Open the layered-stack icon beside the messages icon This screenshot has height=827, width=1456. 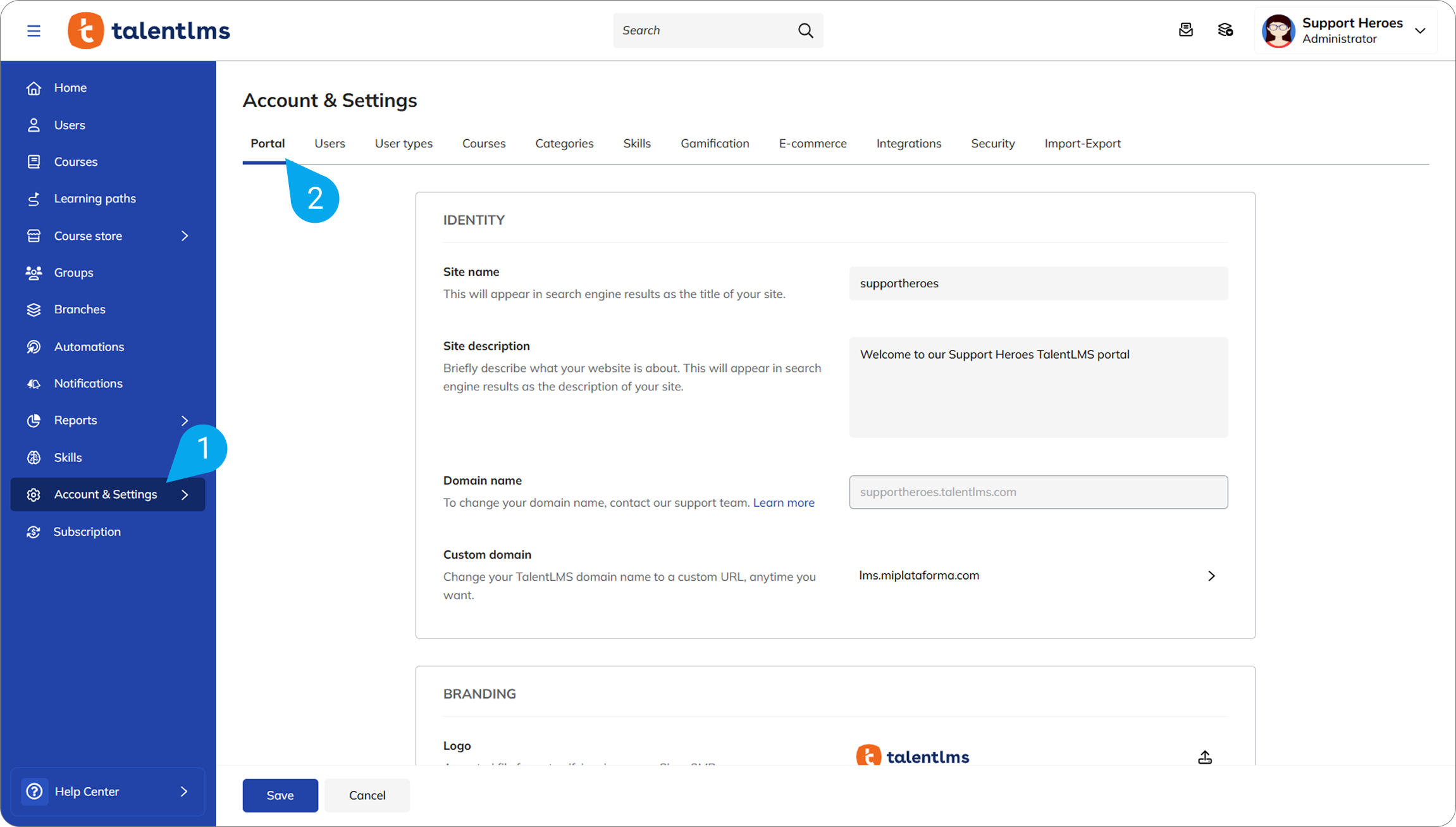click(x=1225, y=30)
